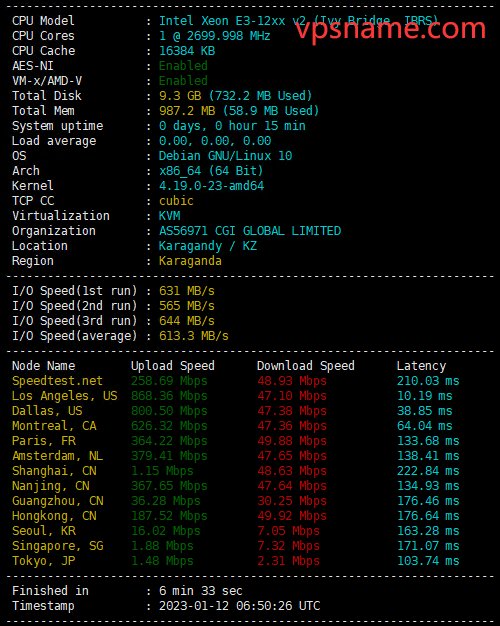Select the CPU Model value text

pyautogui.click(x=298, y=21)
